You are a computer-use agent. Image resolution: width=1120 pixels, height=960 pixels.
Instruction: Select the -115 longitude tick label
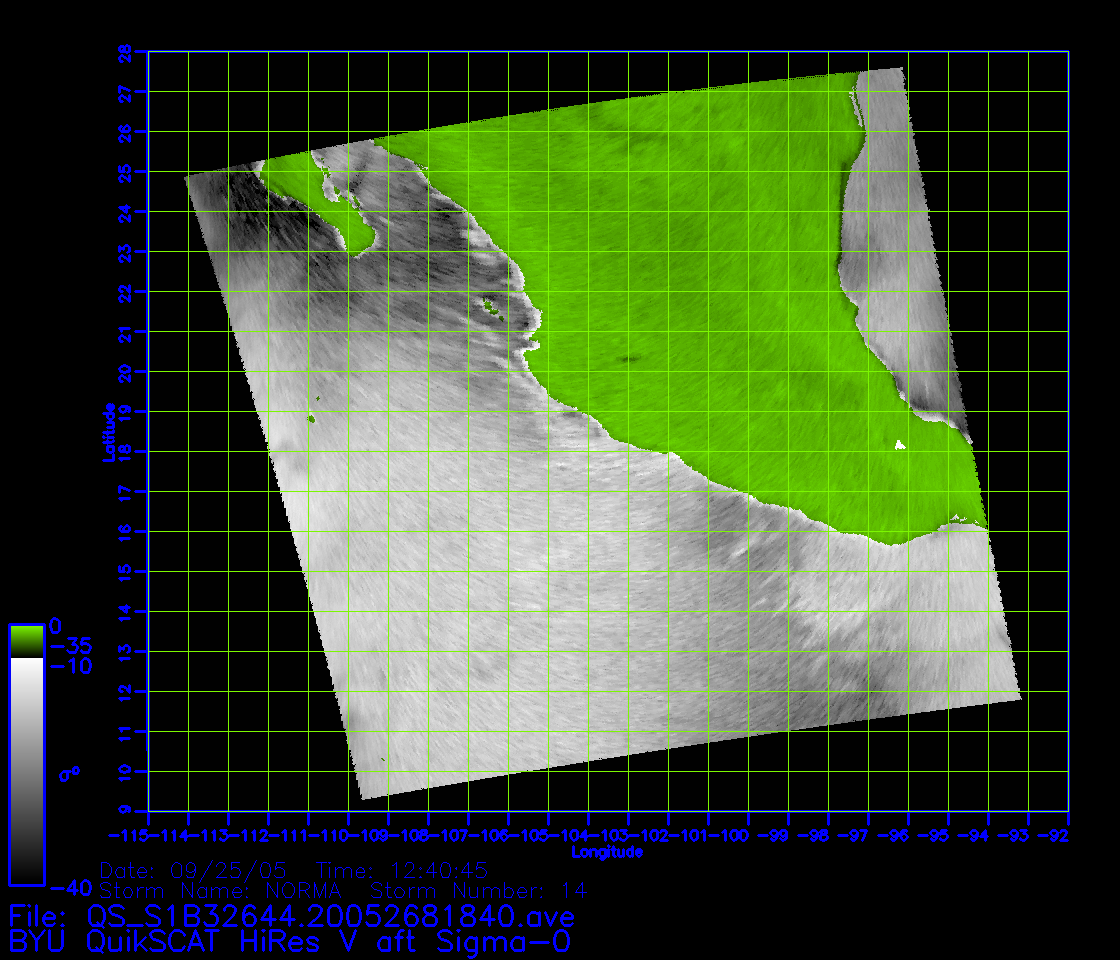coord(129,834)
